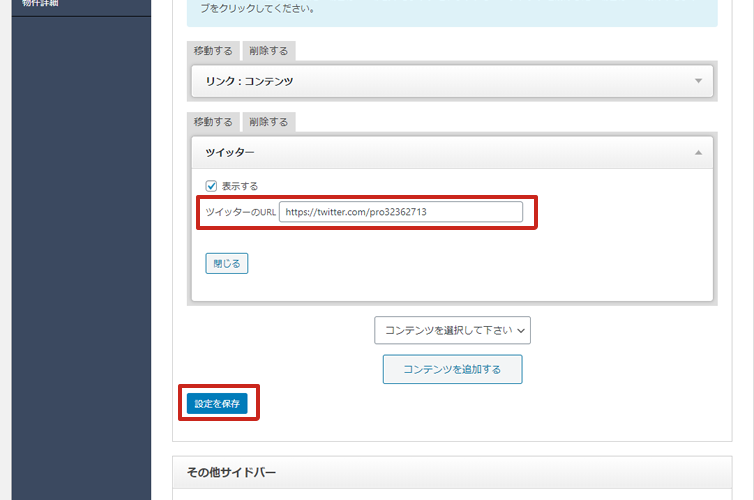Click 削除する above リンク：コンテンツ
The width and height of the screenshot is (754, 500).
pos(269,51)
